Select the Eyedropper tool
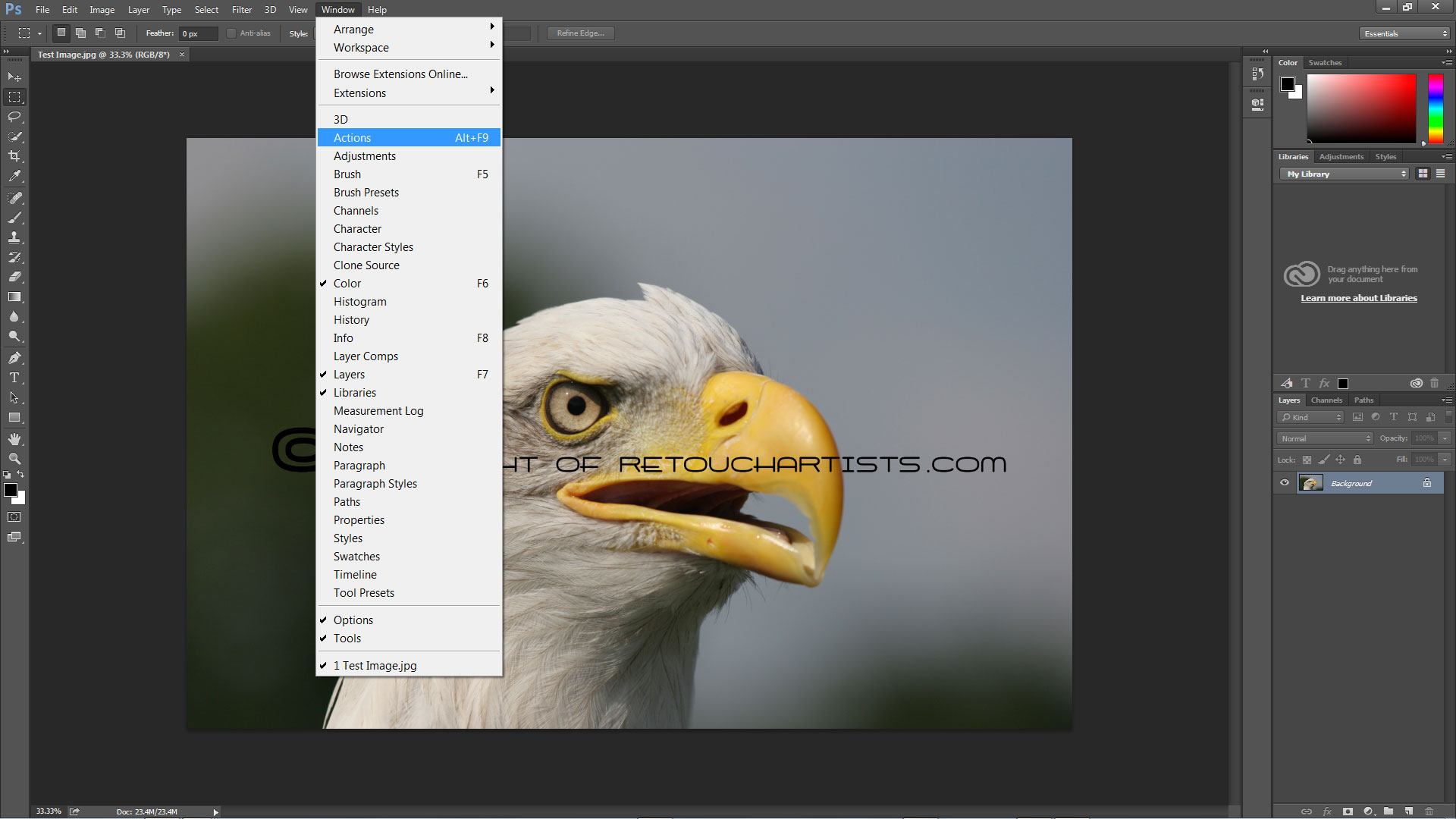The width and height of the screenshot is (1456, 819). (x=14, y=176)
